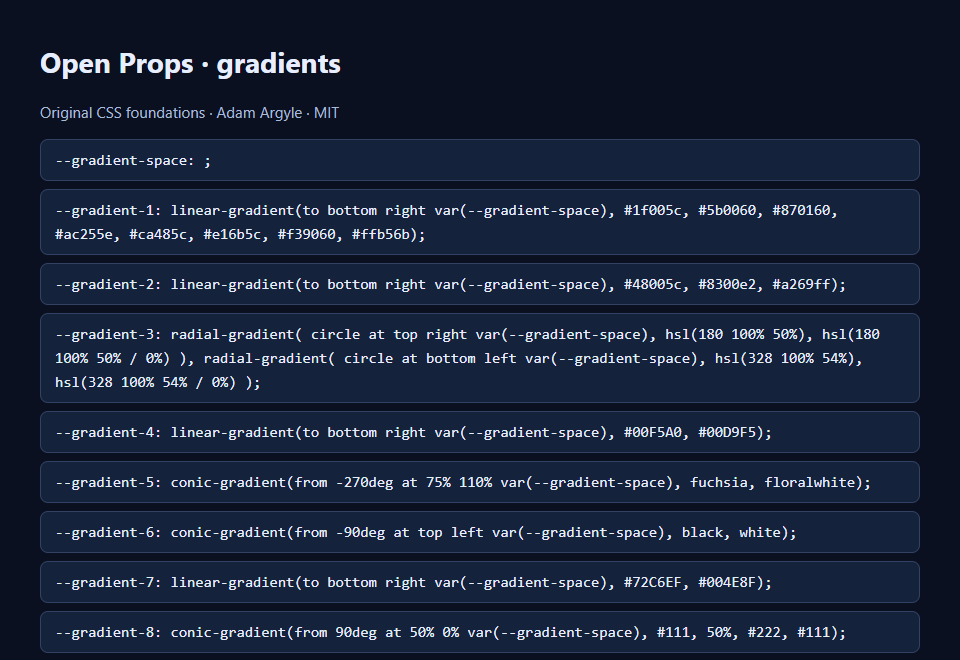
Task: Select the --gradient-7 code block with #72C6EF
Action: tap(479, 582)
